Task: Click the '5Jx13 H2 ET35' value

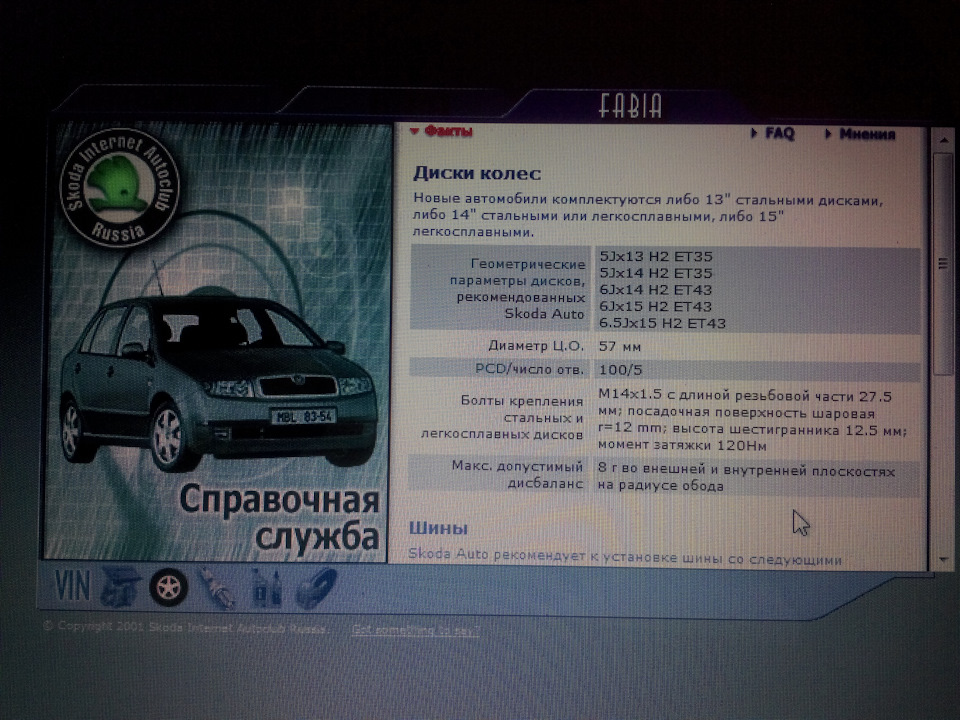Action: (x=656, y=257)
